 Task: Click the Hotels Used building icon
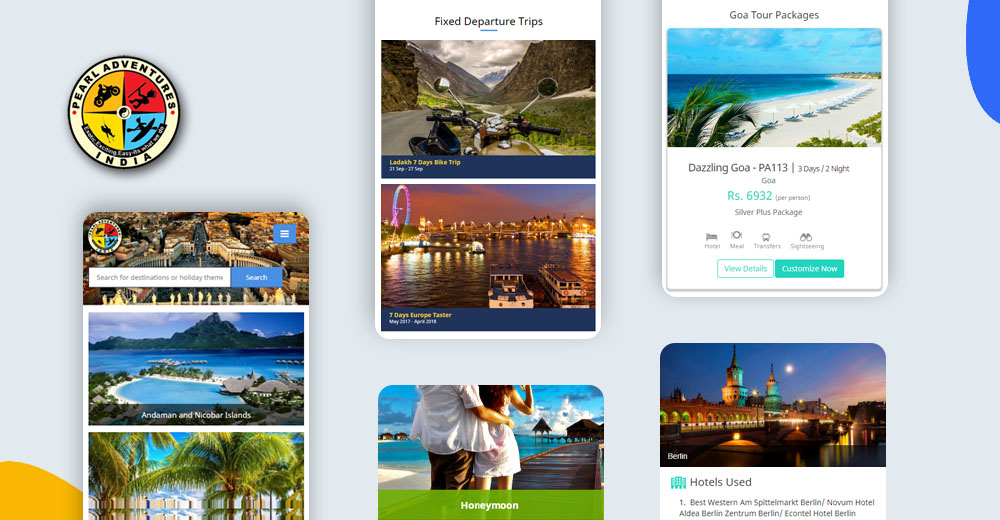(x=678, y=482)
